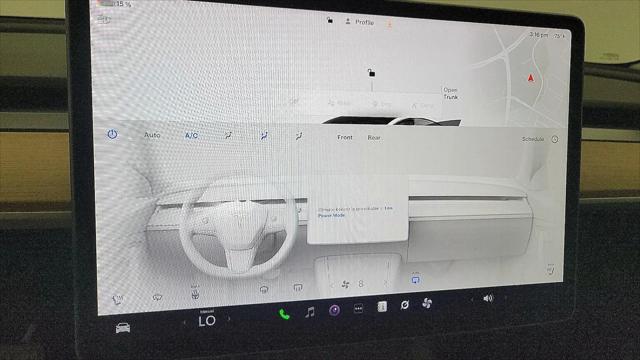Viewport: 640px width, 360px height.
Task: Enable Auto climate mode
Action: click(x=152, y=135)
